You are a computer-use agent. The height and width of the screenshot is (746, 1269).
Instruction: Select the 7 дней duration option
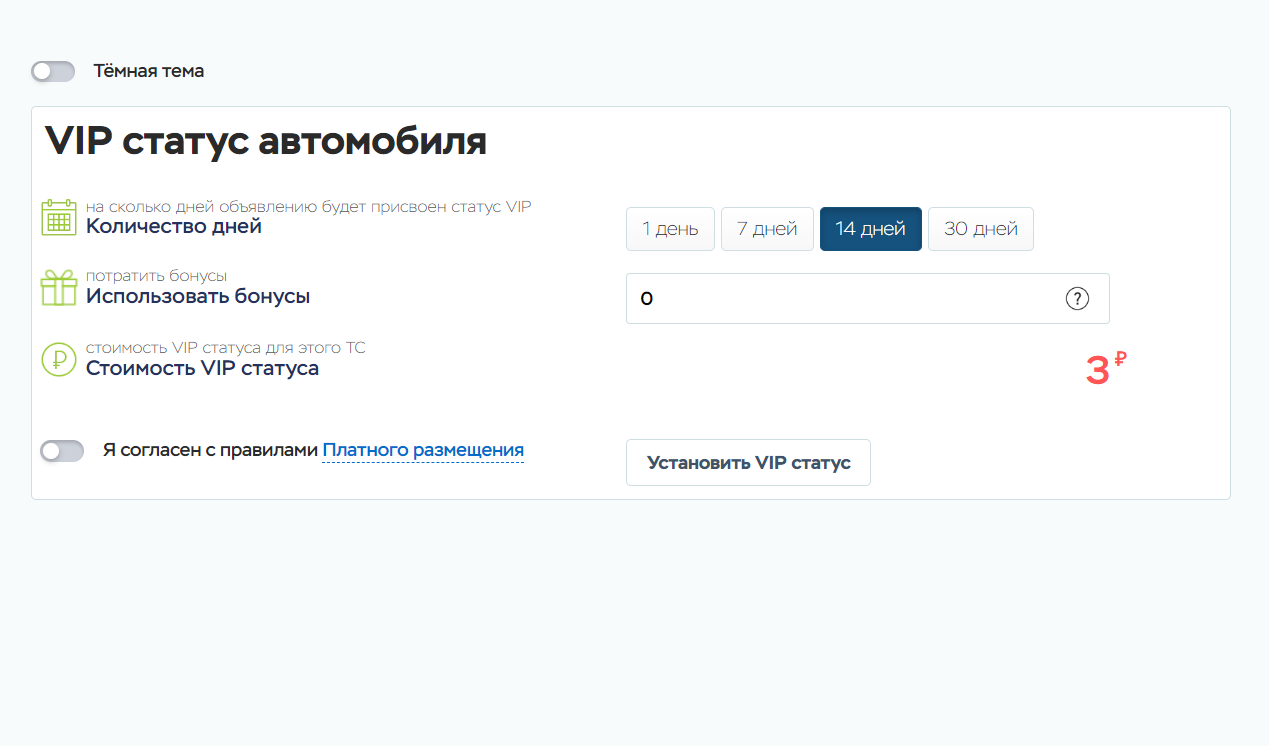[x=767, y=229]
